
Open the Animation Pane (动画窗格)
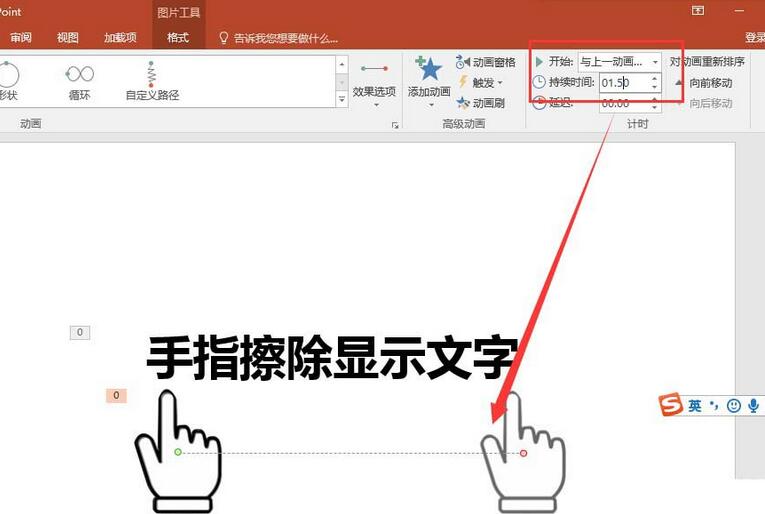485,62
